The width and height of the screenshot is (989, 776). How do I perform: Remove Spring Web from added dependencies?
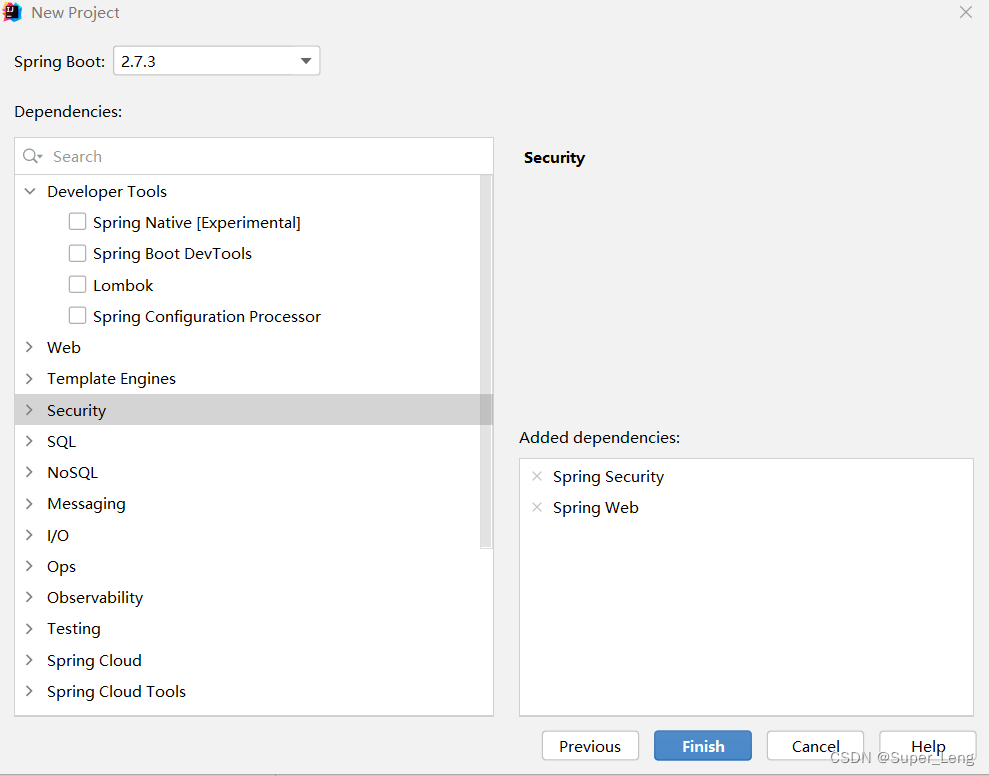[537, 507]
